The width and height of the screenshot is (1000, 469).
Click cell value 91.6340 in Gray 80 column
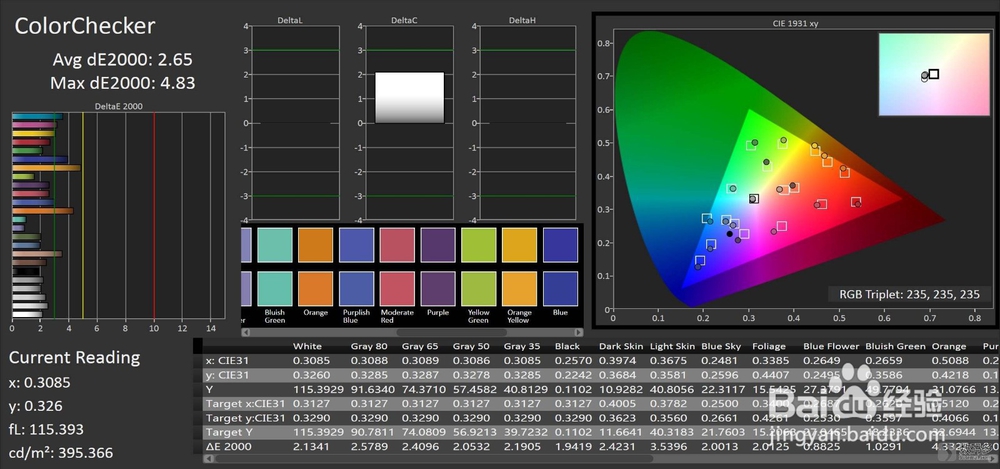[368, 389]
